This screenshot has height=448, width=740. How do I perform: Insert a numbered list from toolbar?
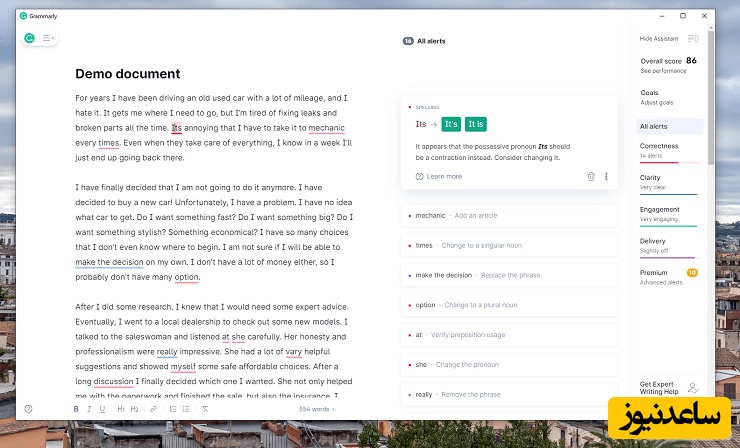pyautogui.click(x=174, y=409)
